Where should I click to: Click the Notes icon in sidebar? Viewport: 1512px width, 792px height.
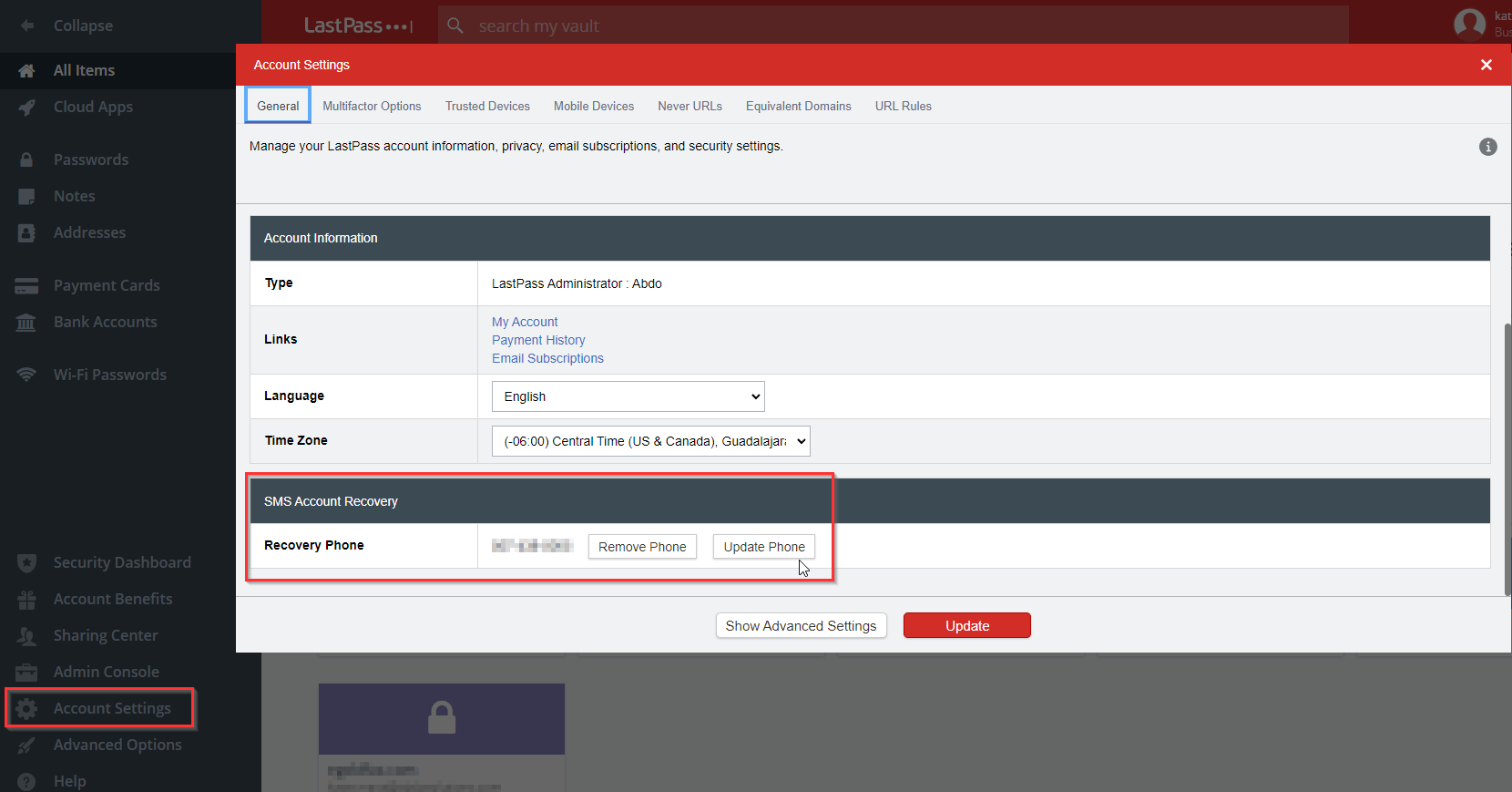[26, 196]
